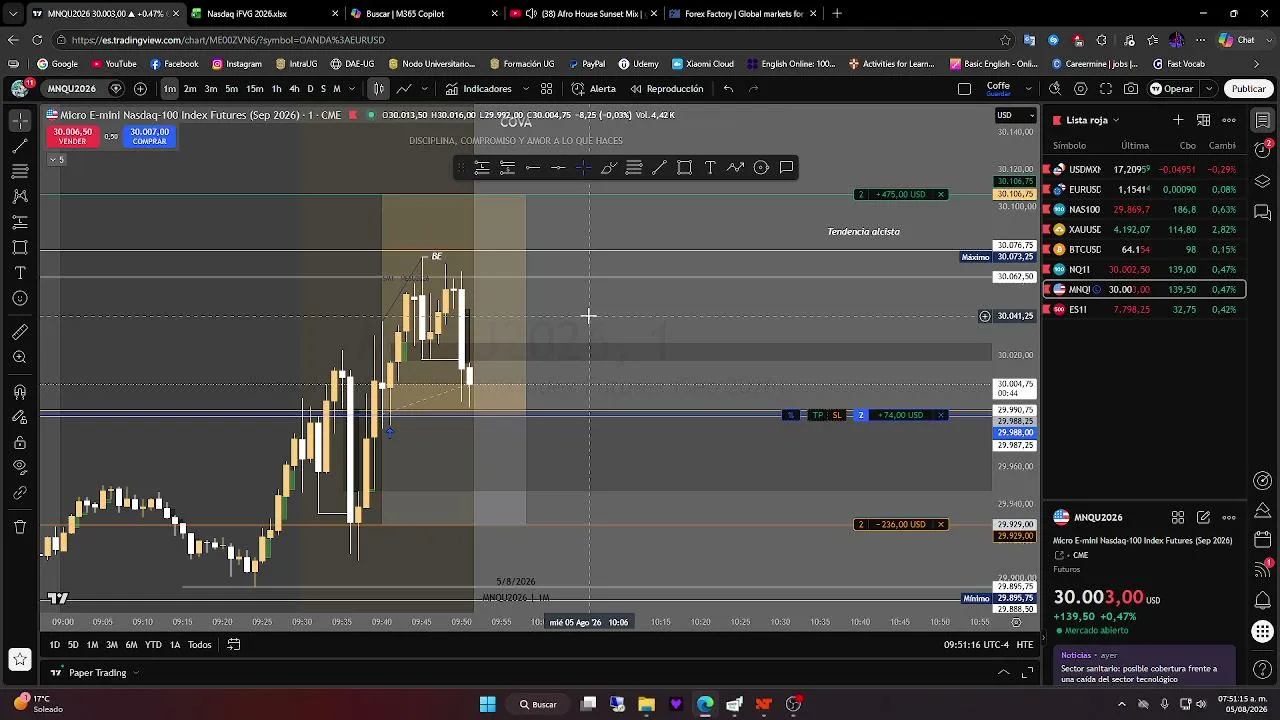The image size is (1280, 720).
Task: Add symbol to watchlist with plus icon
Action: click(x=1178, y=120)
